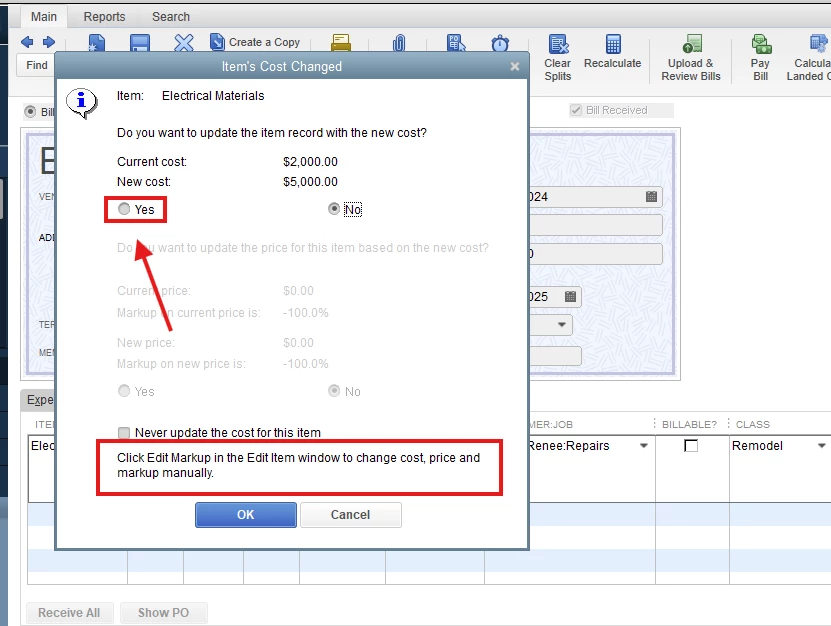Close the Item's Cost Changed dialog

click(x=515, y=66)
